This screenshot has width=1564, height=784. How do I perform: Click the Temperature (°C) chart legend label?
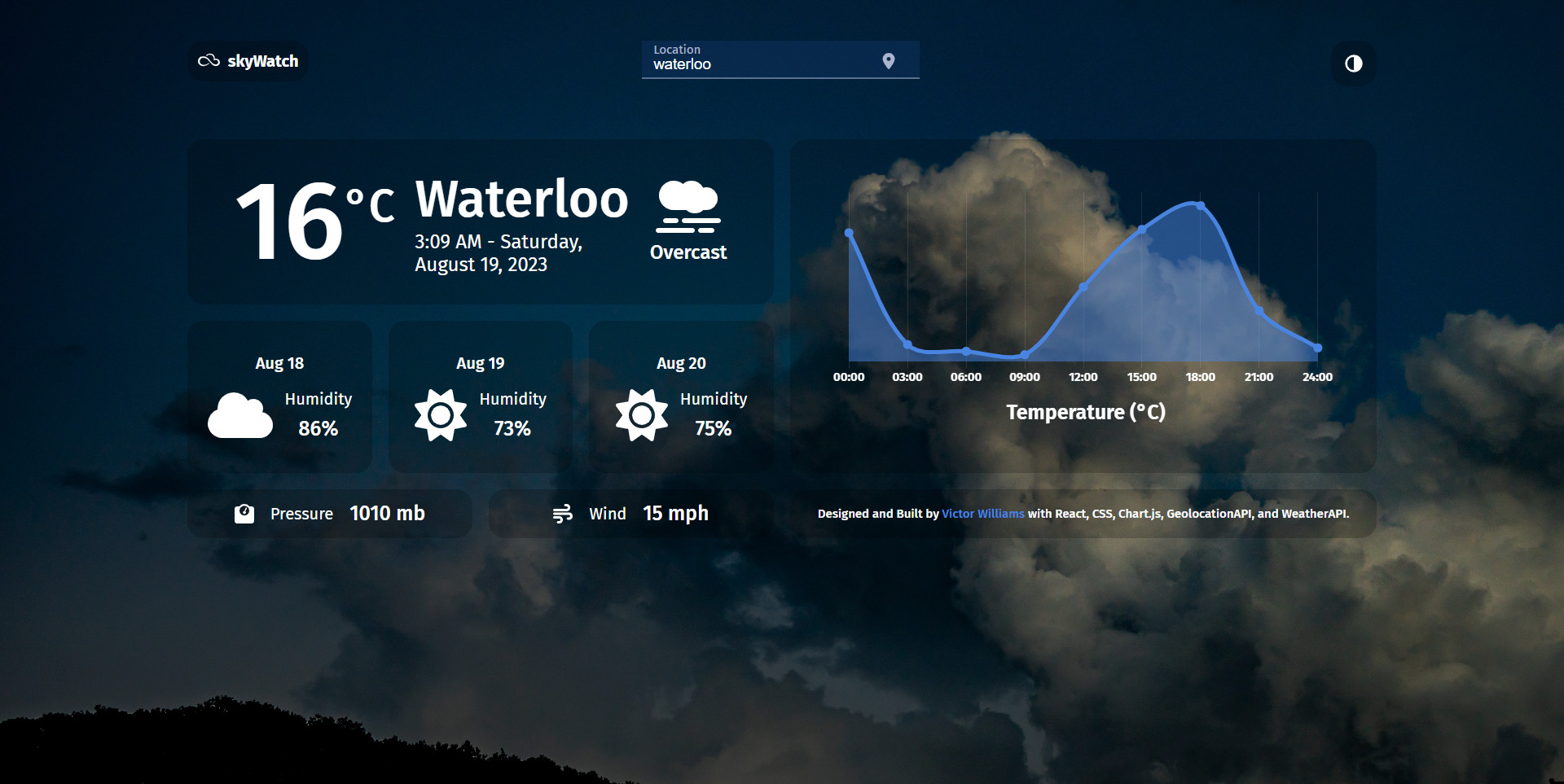[x=1085, y=412]
